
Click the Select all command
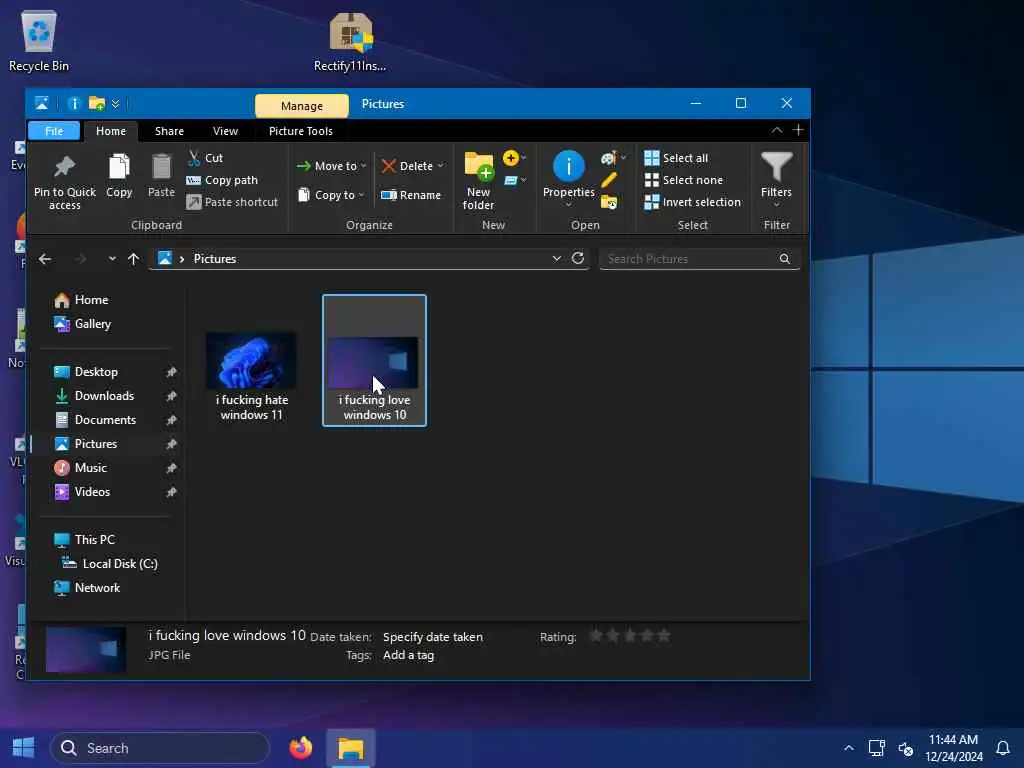pos(676,158)
